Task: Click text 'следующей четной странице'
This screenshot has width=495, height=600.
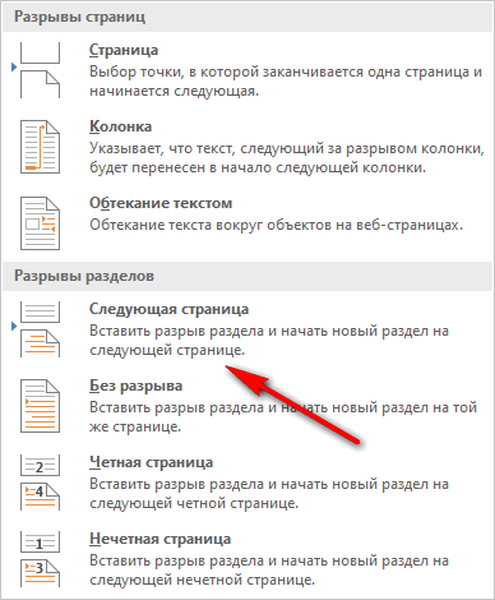Action: coord(194,503)
